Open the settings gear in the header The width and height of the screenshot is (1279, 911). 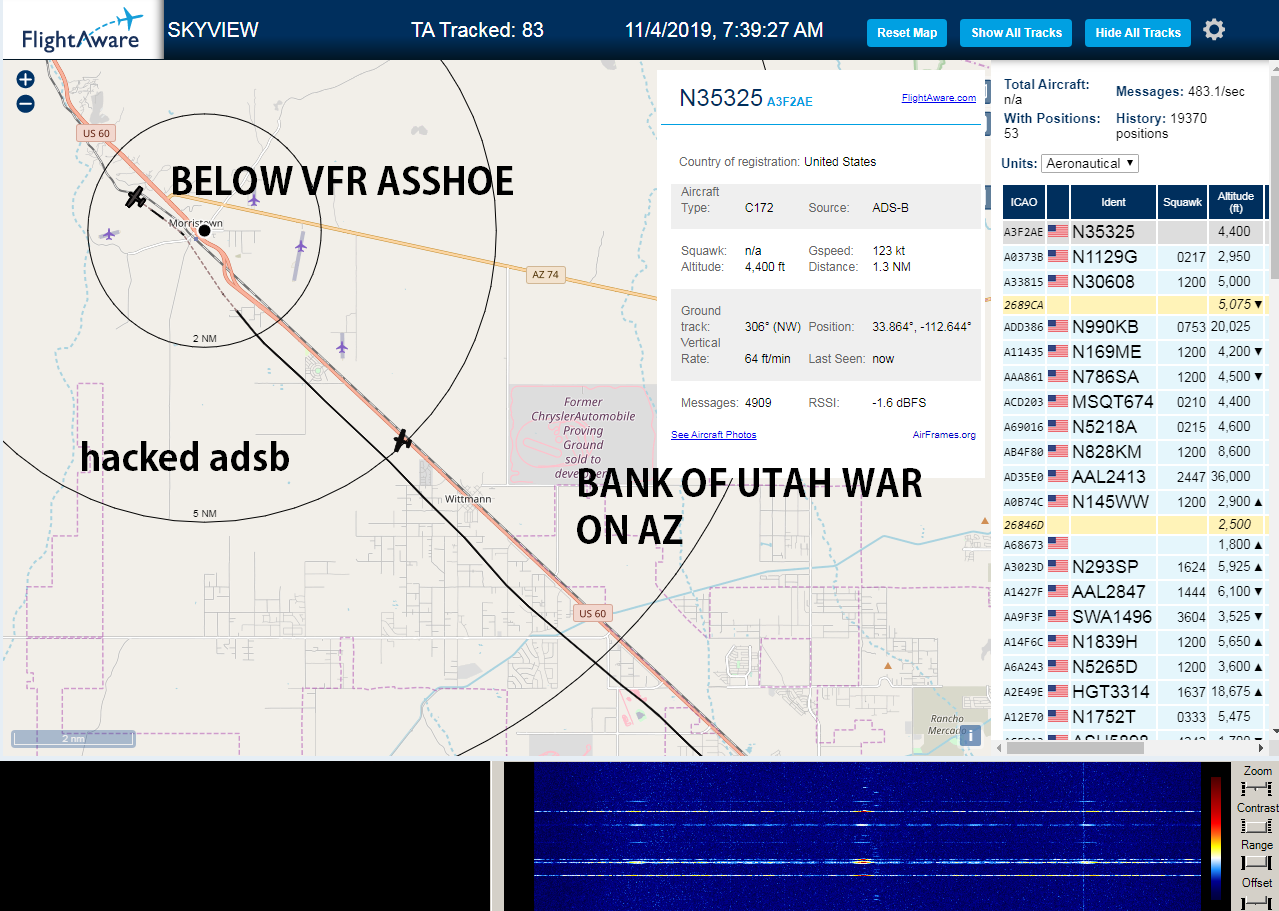1214,30
